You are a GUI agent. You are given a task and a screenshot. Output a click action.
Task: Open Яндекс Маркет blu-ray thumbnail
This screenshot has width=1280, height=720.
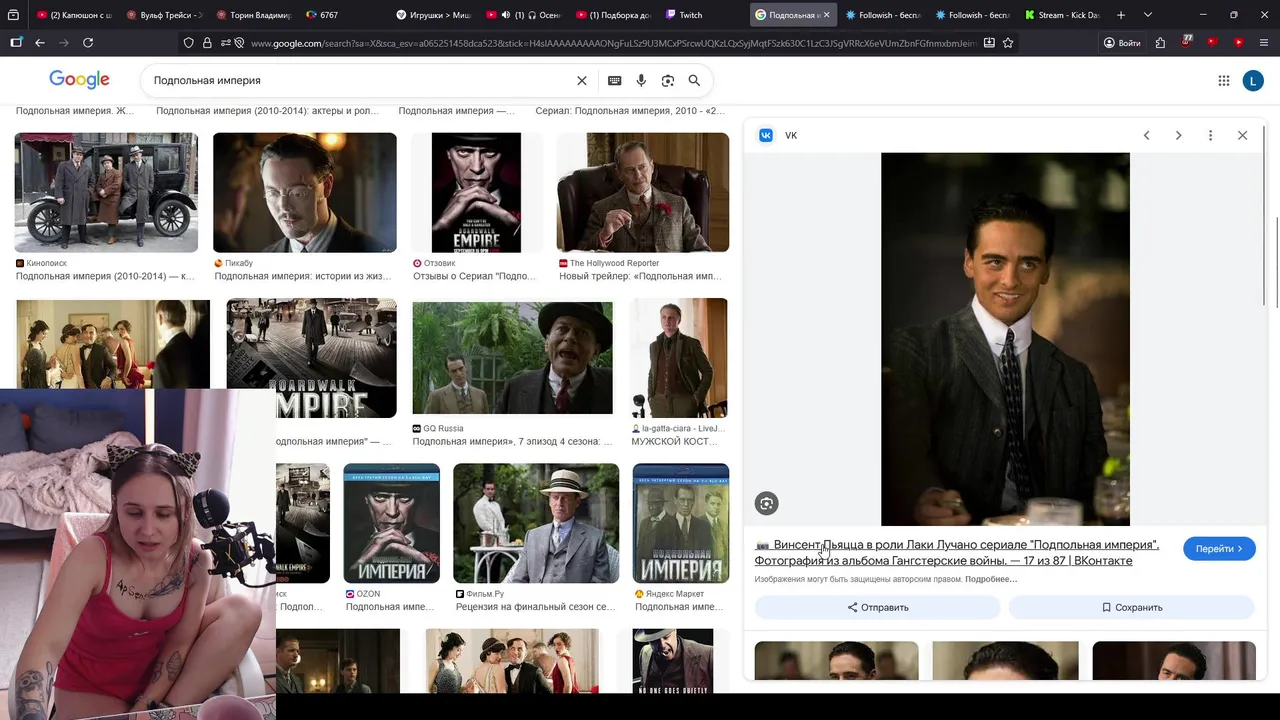coord(681,523)
